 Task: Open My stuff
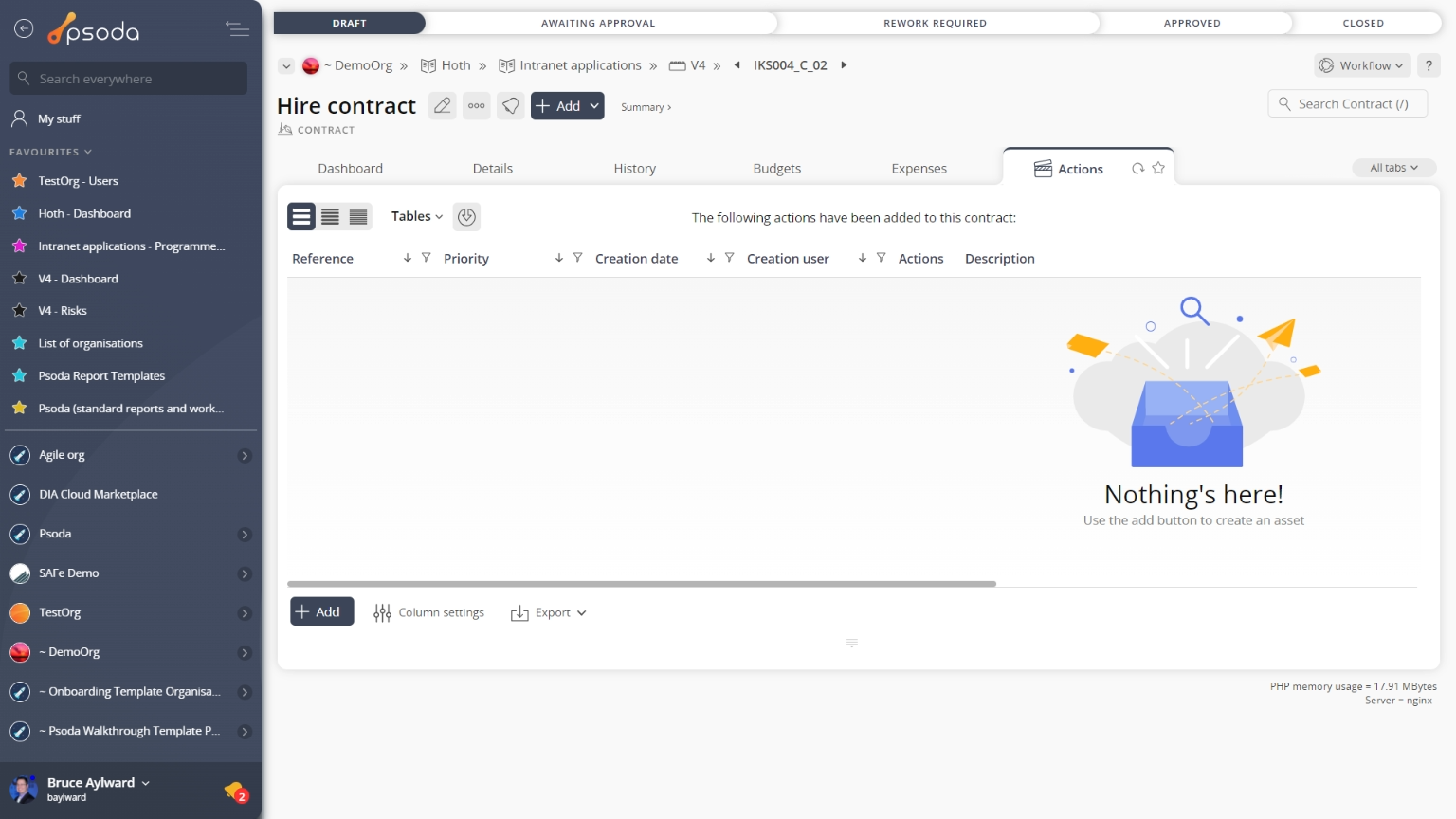[x=59, y=118]
